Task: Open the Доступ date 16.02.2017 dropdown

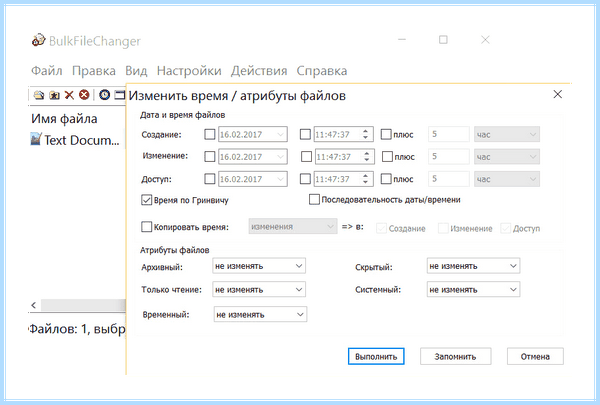Action: point(253,179)
